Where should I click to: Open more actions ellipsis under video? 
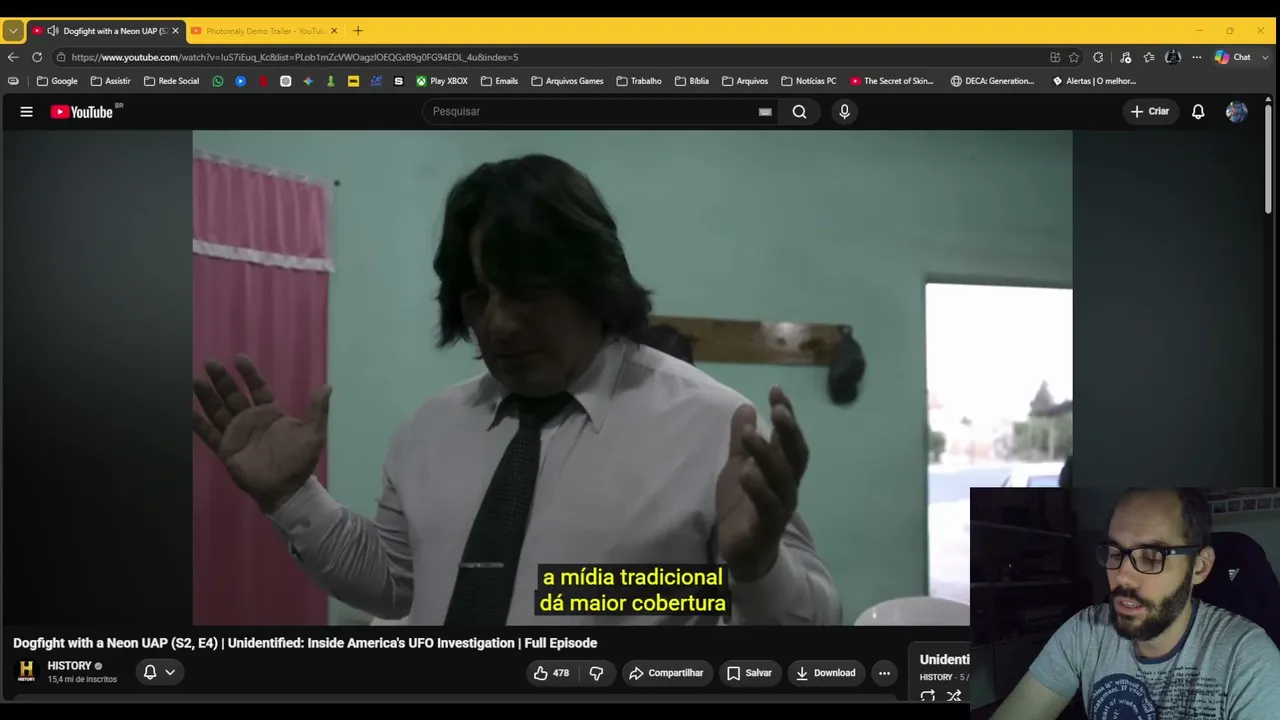884,673
